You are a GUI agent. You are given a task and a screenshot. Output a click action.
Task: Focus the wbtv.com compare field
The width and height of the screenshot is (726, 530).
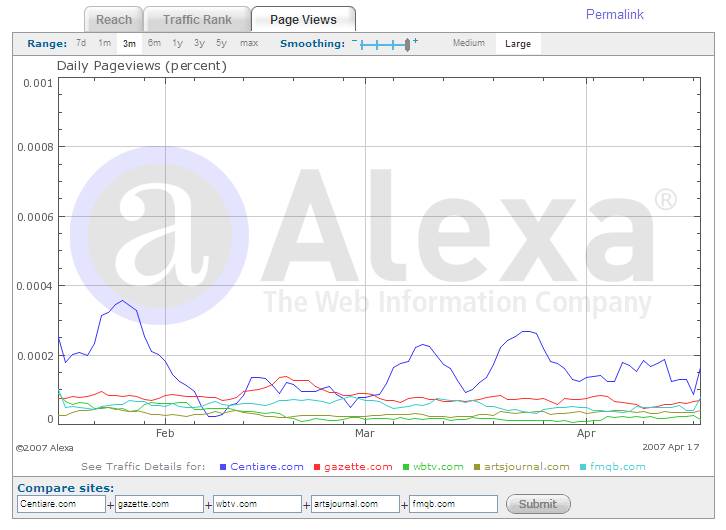pyautogui.click(x=257, y=504)
